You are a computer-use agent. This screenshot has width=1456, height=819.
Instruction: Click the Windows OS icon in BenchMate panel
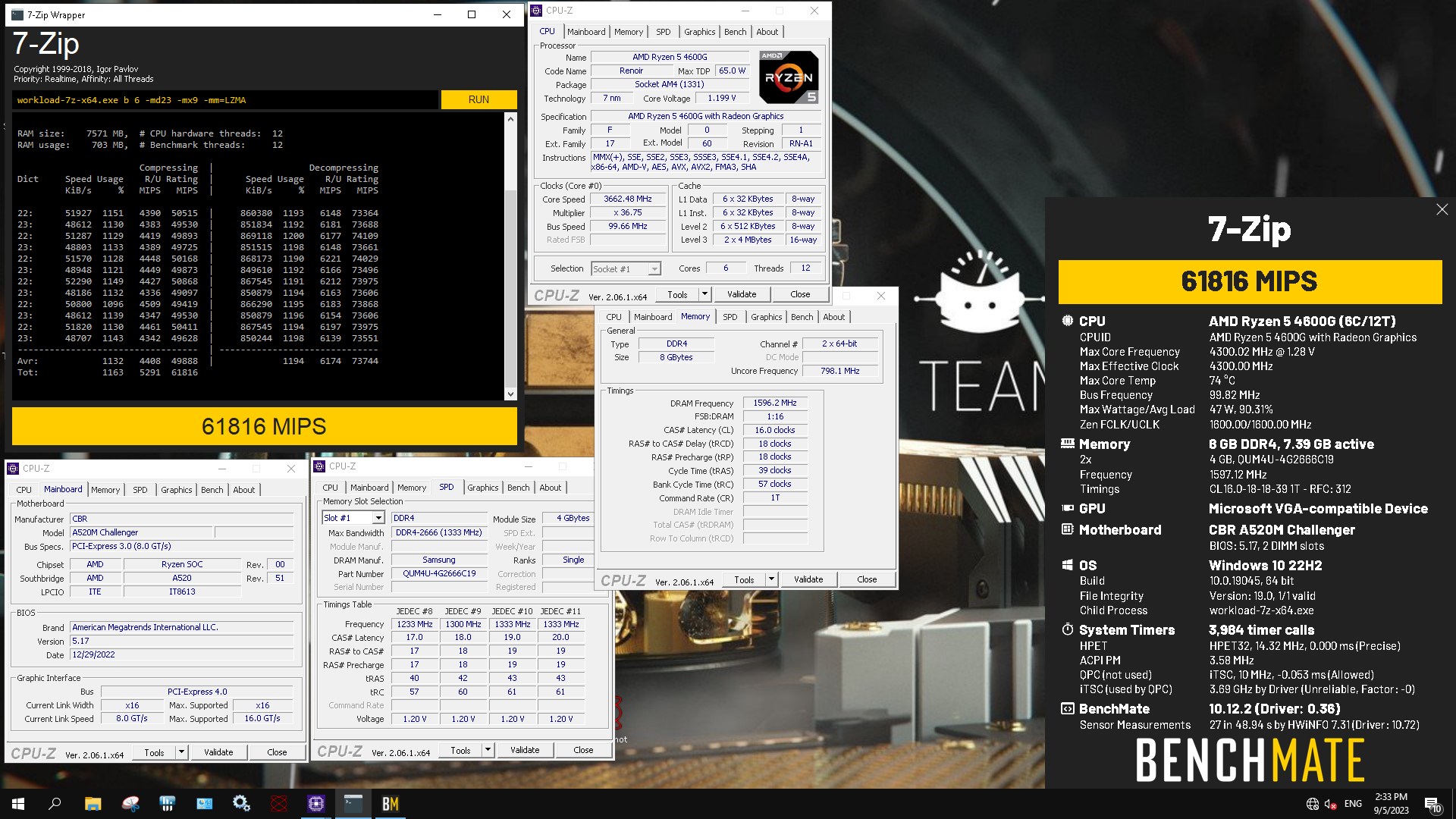coord(1068,565)
